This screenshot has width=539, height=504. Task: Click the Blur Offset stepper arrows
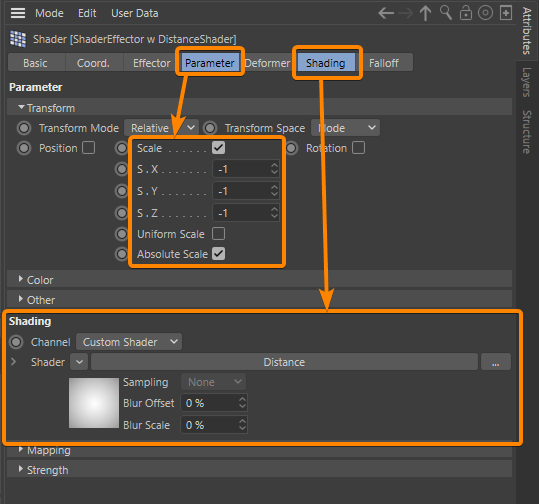coord(242,403)
